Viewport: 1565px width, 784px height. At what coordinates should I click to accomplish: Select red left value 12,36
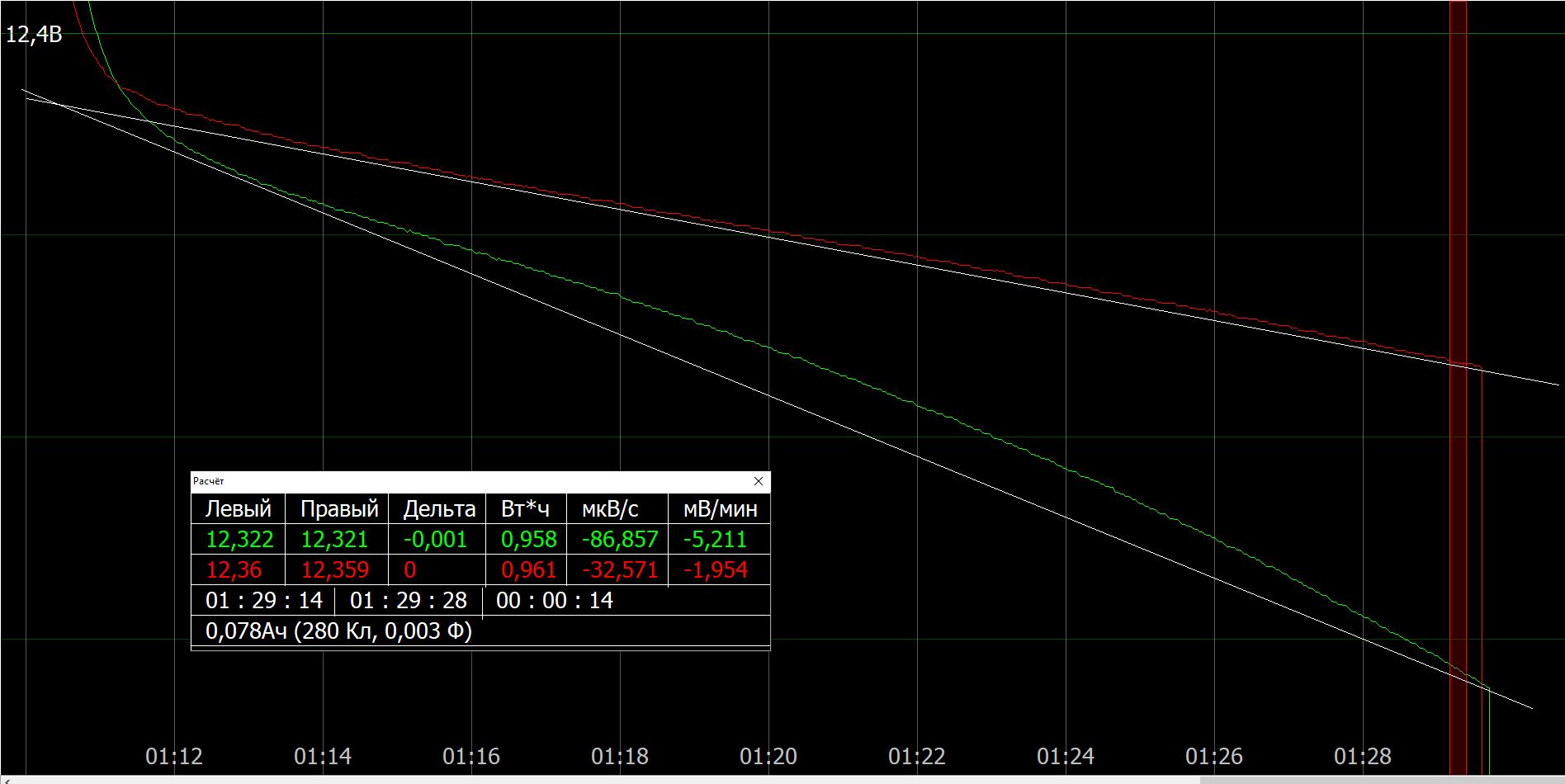coord(234,570)
